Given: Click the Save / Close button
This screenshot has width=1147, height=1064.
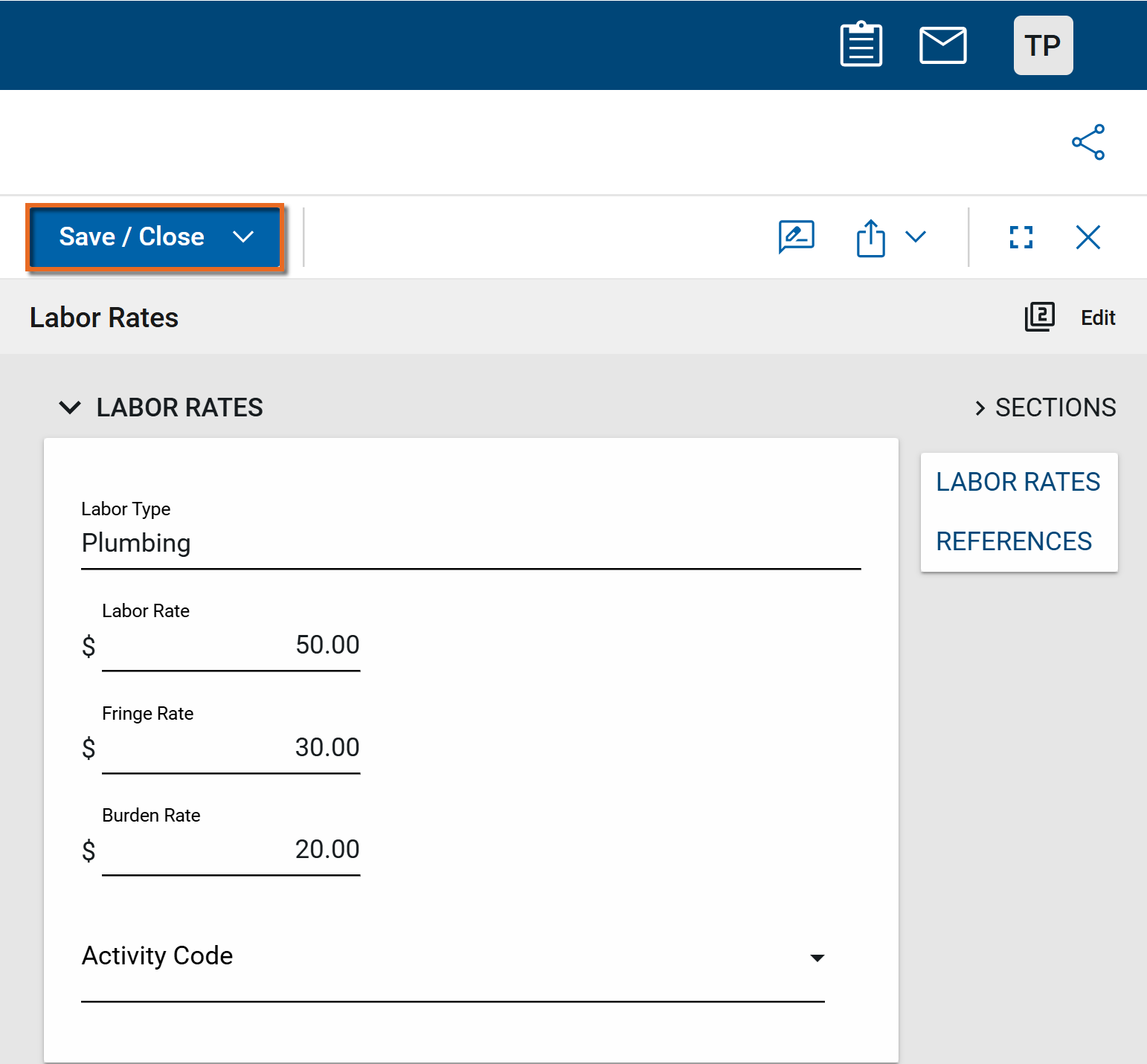Looking at the screenshot, I should coord(132,237).
